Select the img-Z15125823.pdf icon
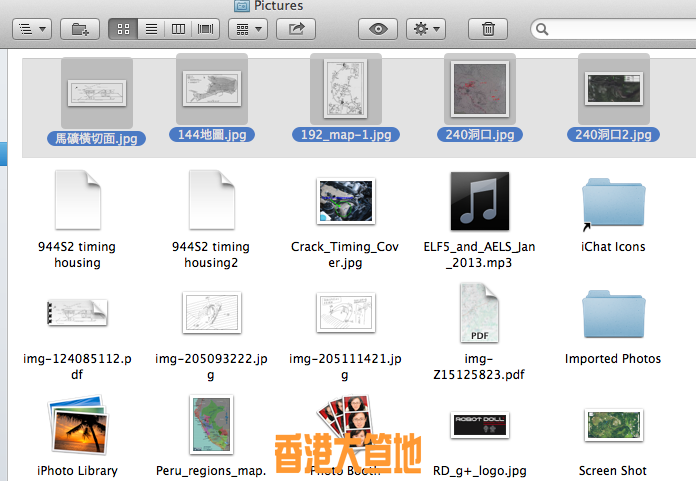Viewport: 696px width, 481px height. 479,313
